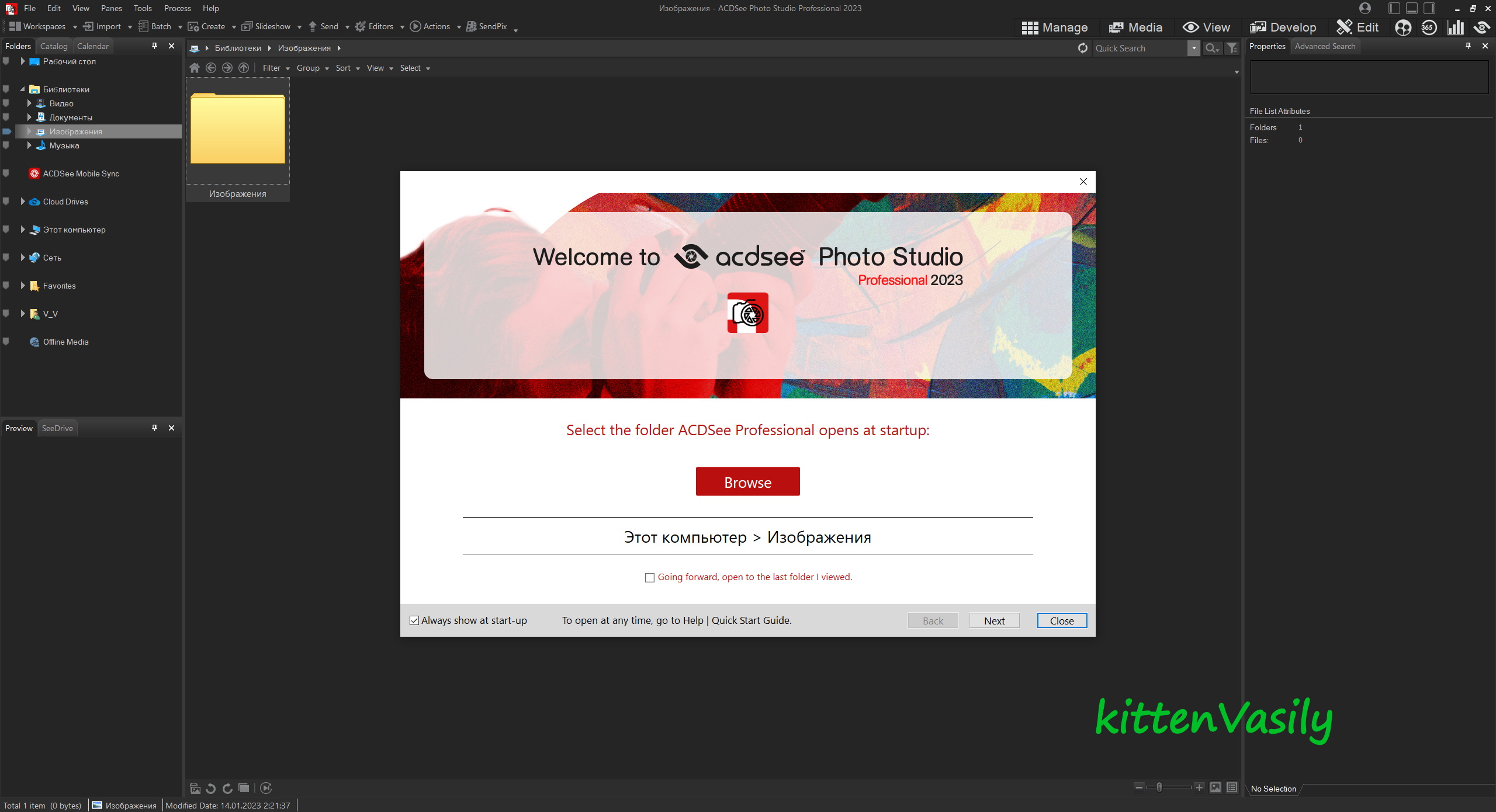Viewport: 1496px width, 812px height.
Task: Click the ACDSee eye messages icon
Action: 1481,27
